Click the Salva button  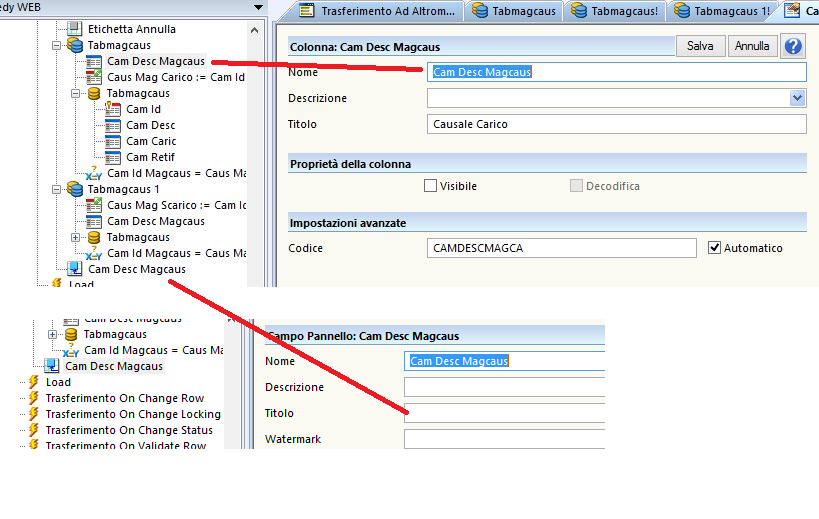point(700,46)
